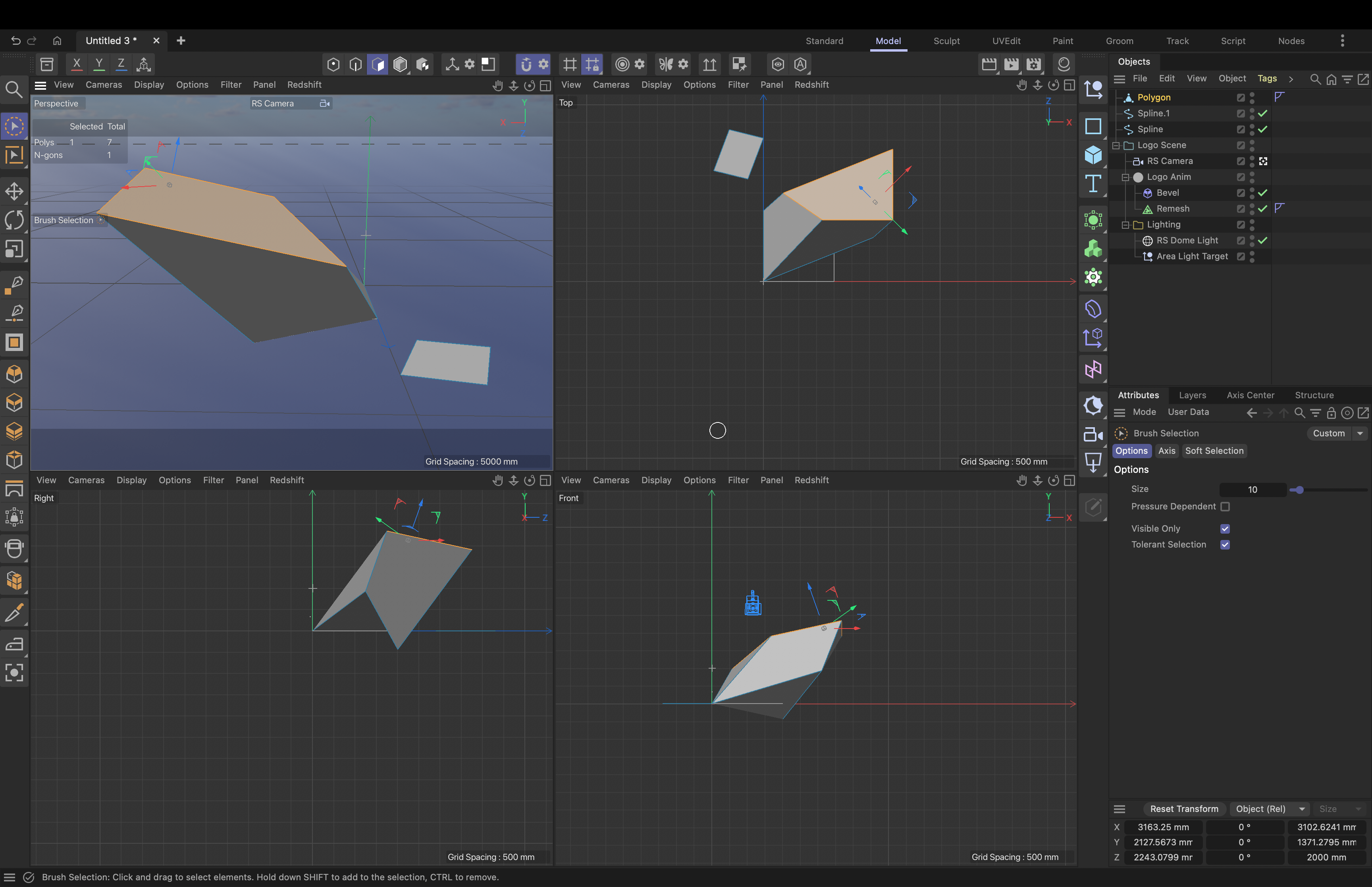Disable RS Dome Light green checkmark
The width and height of the screenshot is (1372, 887).
(x=1262, y=240)
